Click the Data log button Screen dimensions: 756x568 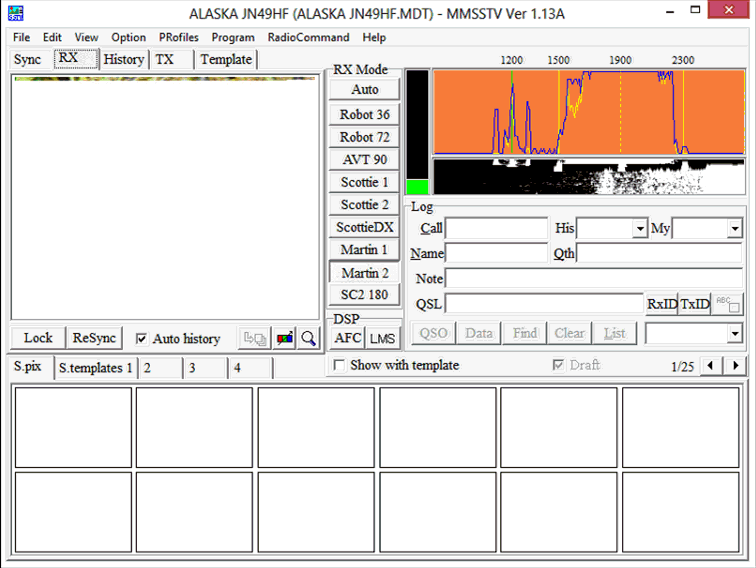point(479,333)
